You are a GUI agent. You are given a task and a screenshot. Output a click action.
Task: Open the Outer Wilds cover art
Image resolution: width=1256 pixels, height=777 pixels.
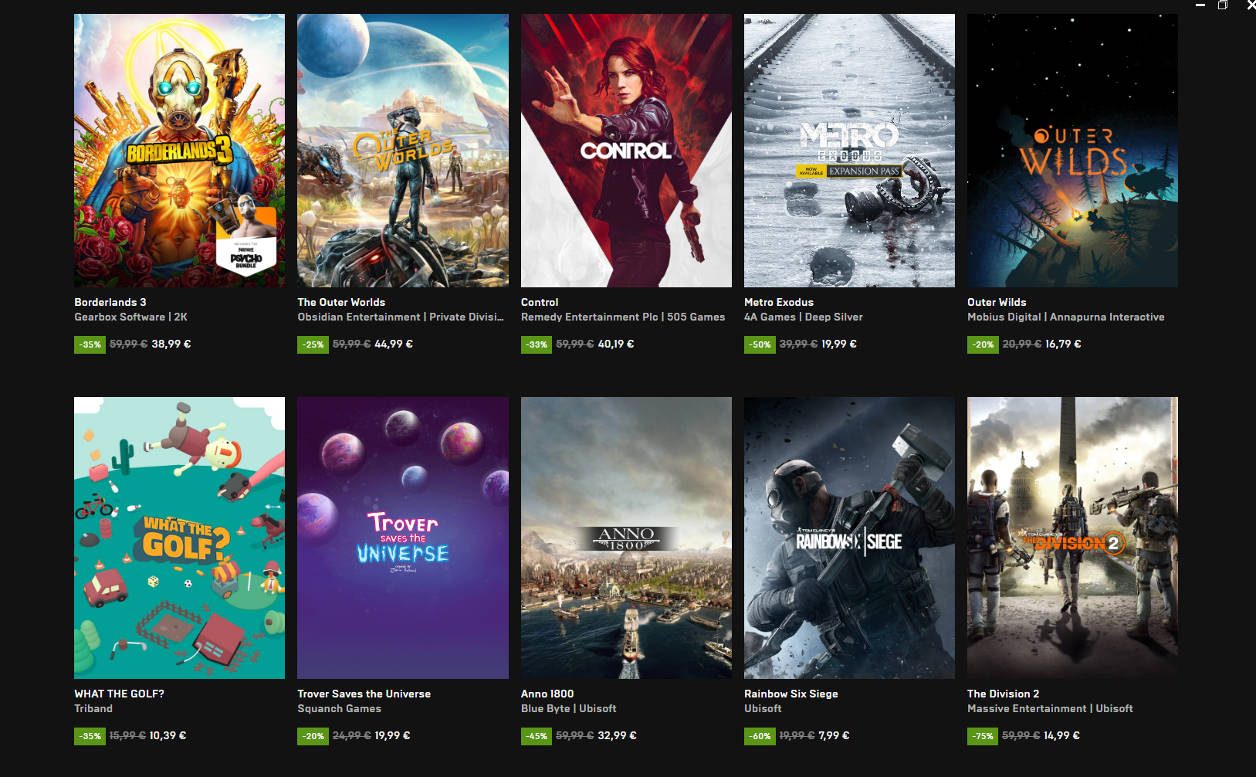[x=1072, y=150]
